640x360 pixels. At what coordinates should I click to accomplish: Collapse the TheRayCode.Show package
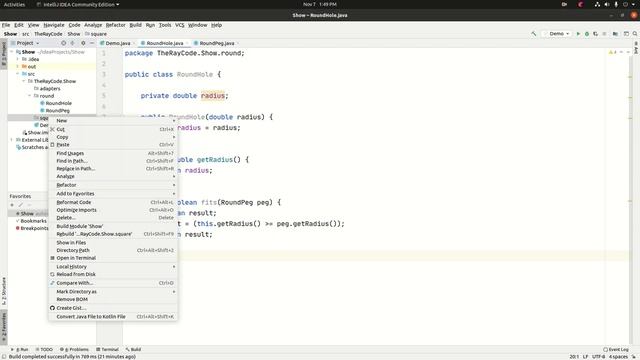(24, 81)
